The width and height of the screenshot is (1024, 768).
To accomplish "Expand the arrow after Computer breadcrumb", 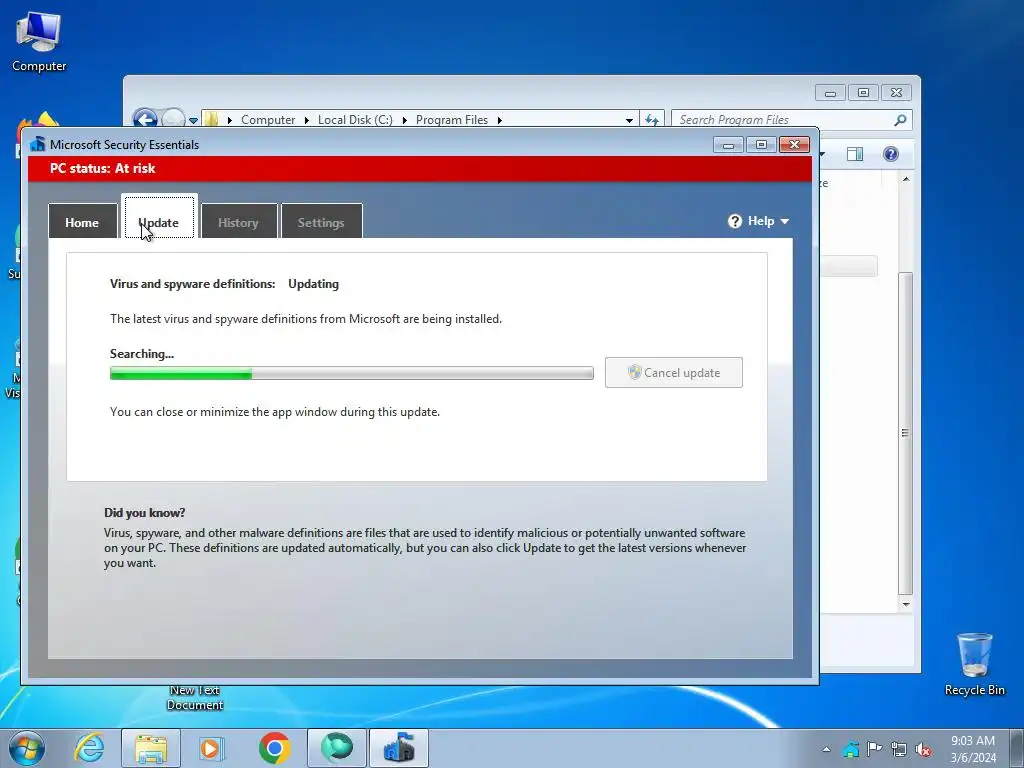I will point(306,120).
